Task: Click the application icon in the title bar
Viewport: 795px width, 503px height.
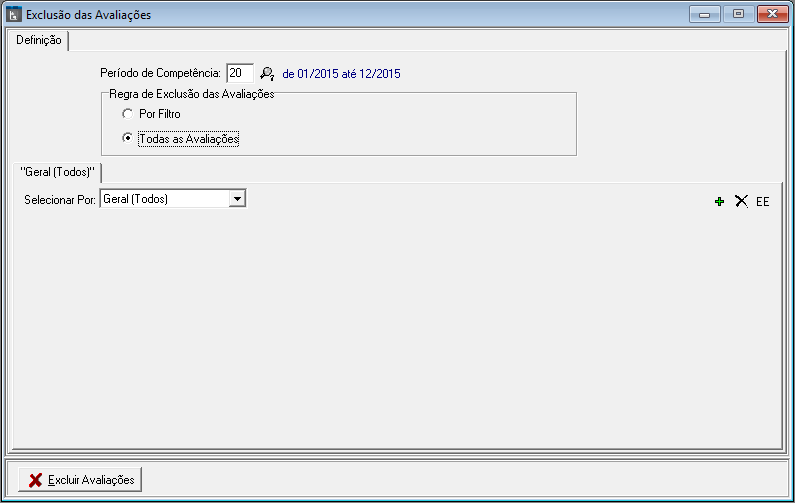Action: coord(14,15)
